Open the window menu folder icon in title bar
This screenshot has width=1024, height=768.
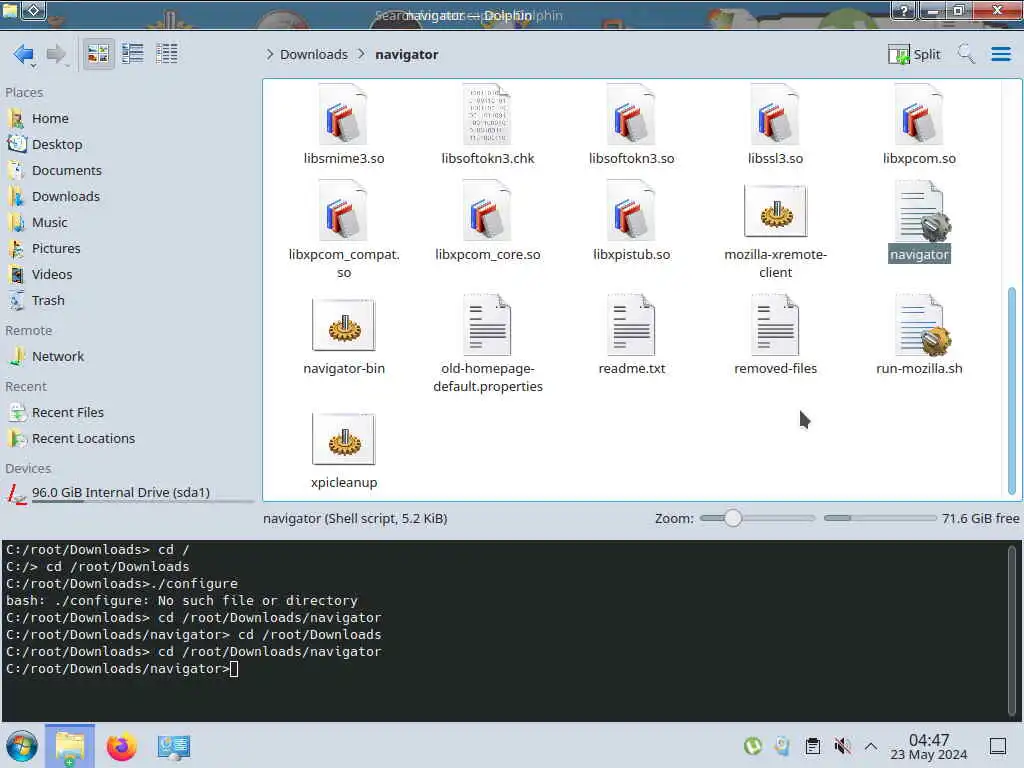tap(10, 10)
